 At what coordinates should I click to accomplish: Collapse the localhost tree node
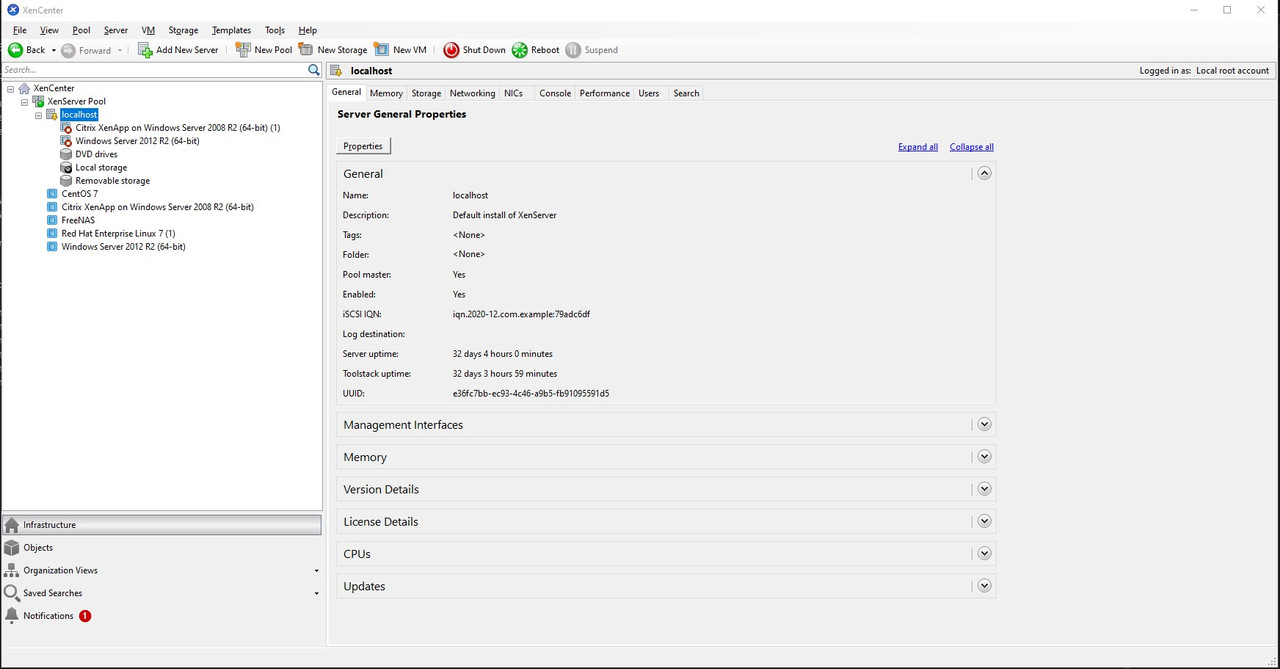pyautogui.click(x=39, y=115)
